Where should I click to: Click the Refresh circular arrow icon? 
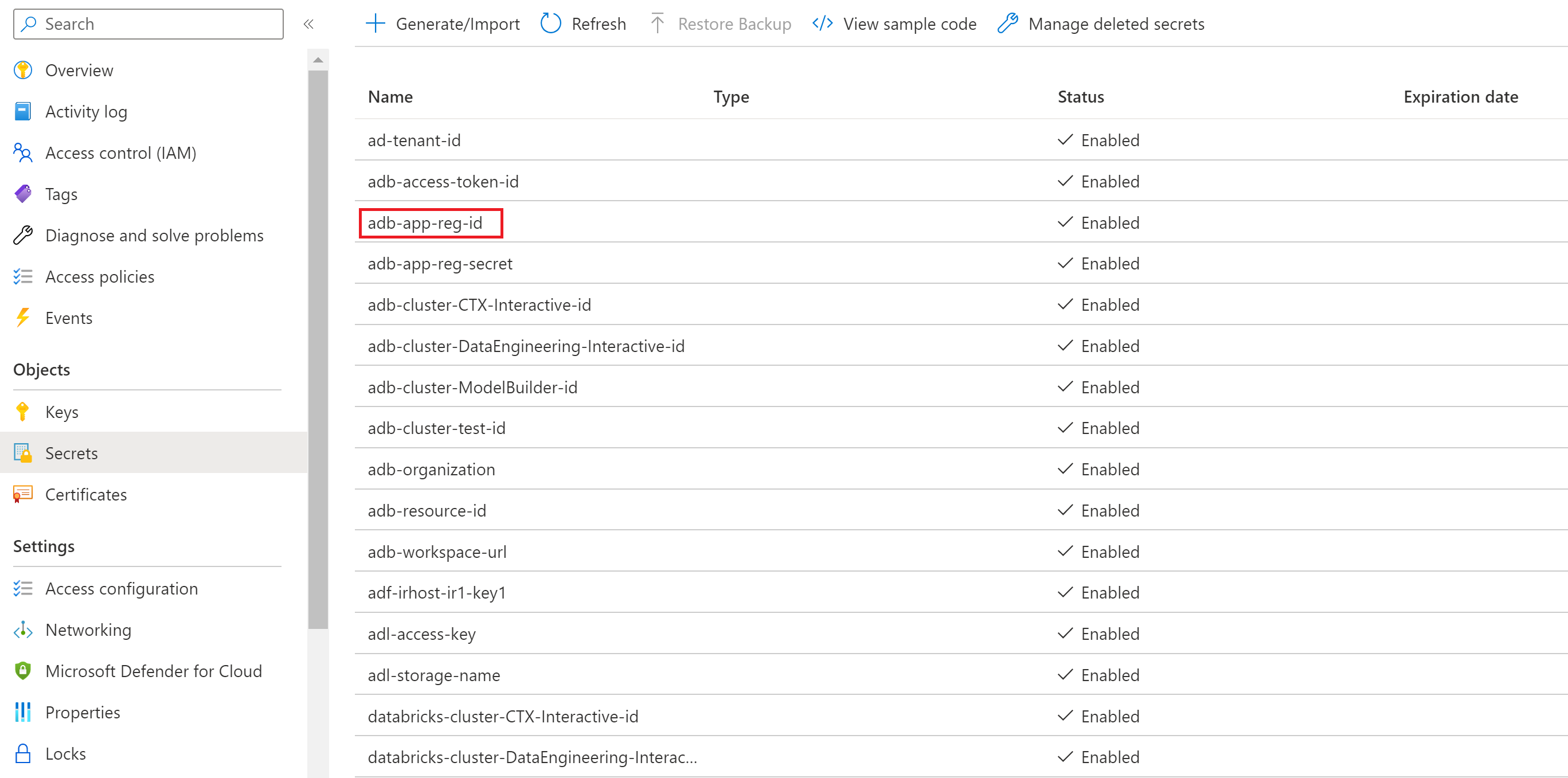click(x=551, y=24)
